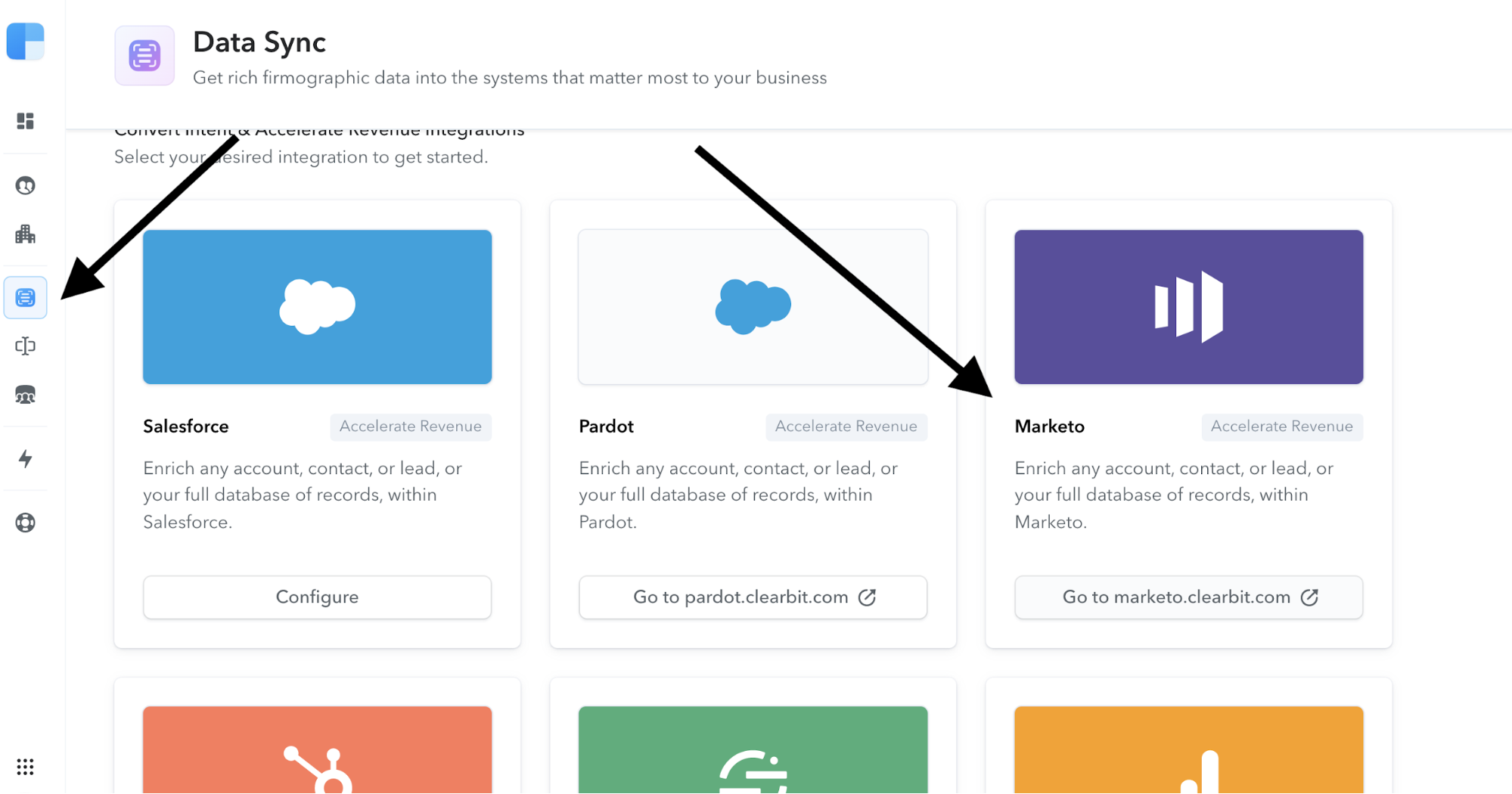
Task: Click the Marketo card title
Action: (1050, 426)
